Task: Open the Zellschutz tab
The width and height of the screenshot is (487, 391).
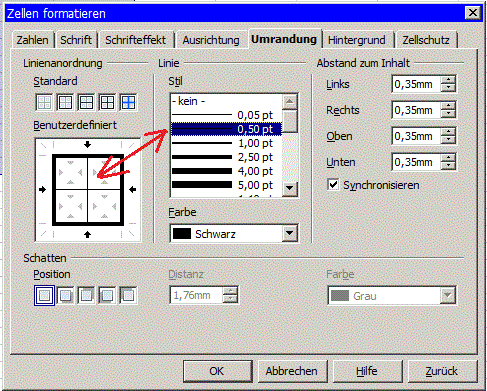Action: pyautogui.click(x=426, y=40)
